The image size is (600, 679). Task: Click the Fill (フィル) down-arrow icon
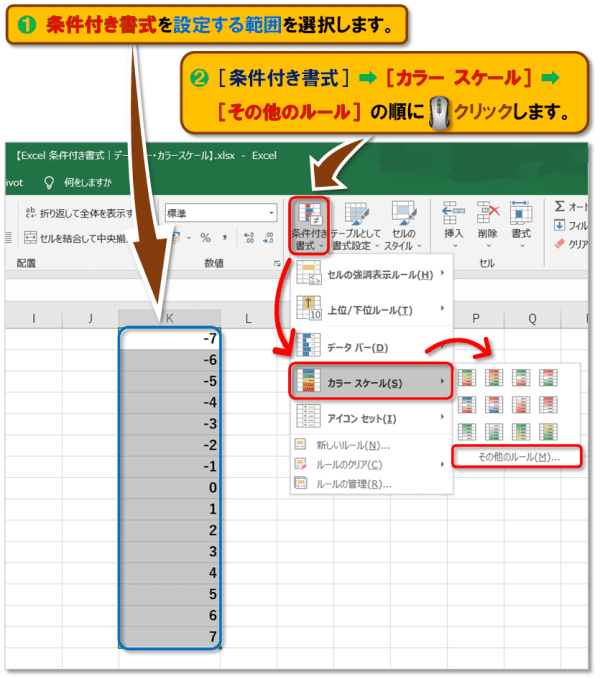tap(559, 225)
